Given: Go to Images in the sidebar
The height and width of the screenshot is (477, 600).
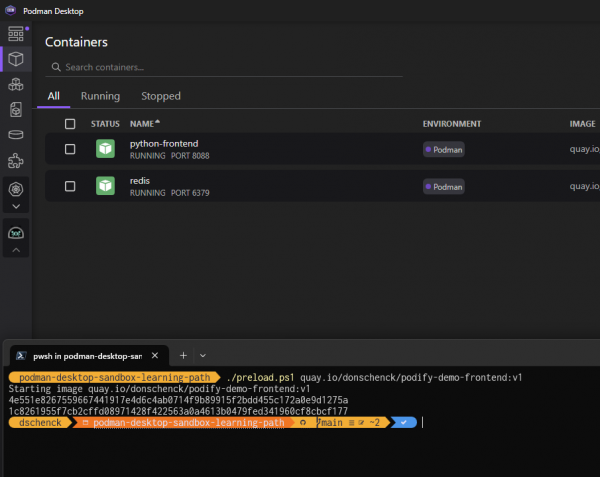Looking at the screenshot, I should pyautogui.click(x=15, y=110).
